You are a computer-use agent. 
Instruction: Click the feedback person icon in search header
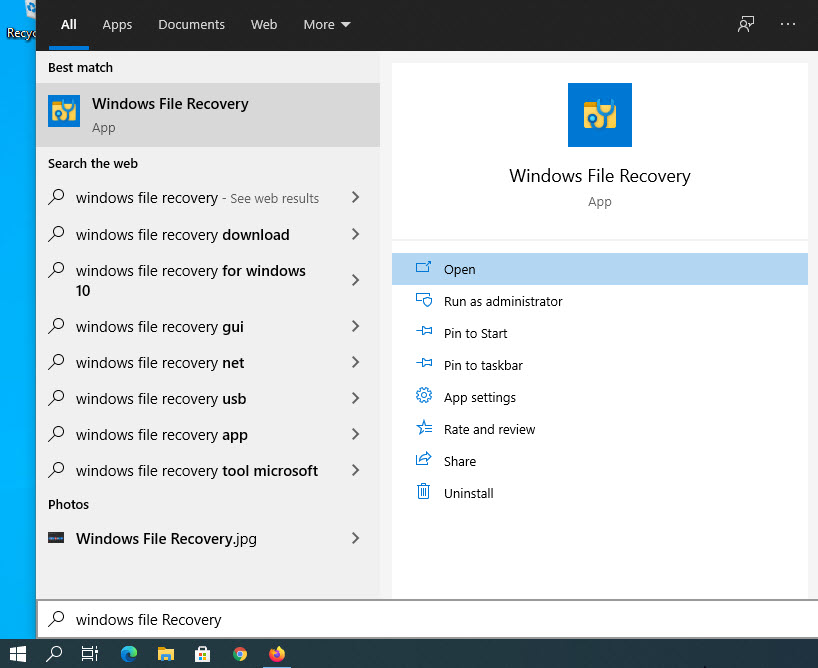point(745,24)
